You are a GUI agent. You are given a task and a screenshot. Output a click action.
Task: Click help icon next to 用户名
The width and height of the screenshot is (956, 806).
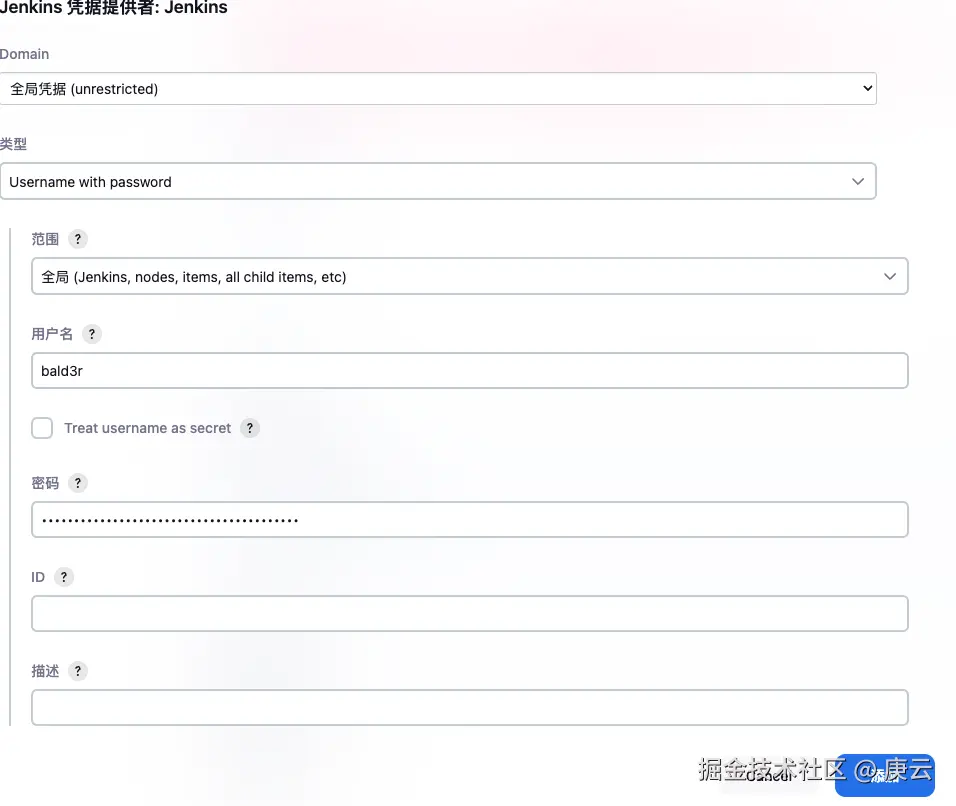pyautogui.click(x=91, y=334)
